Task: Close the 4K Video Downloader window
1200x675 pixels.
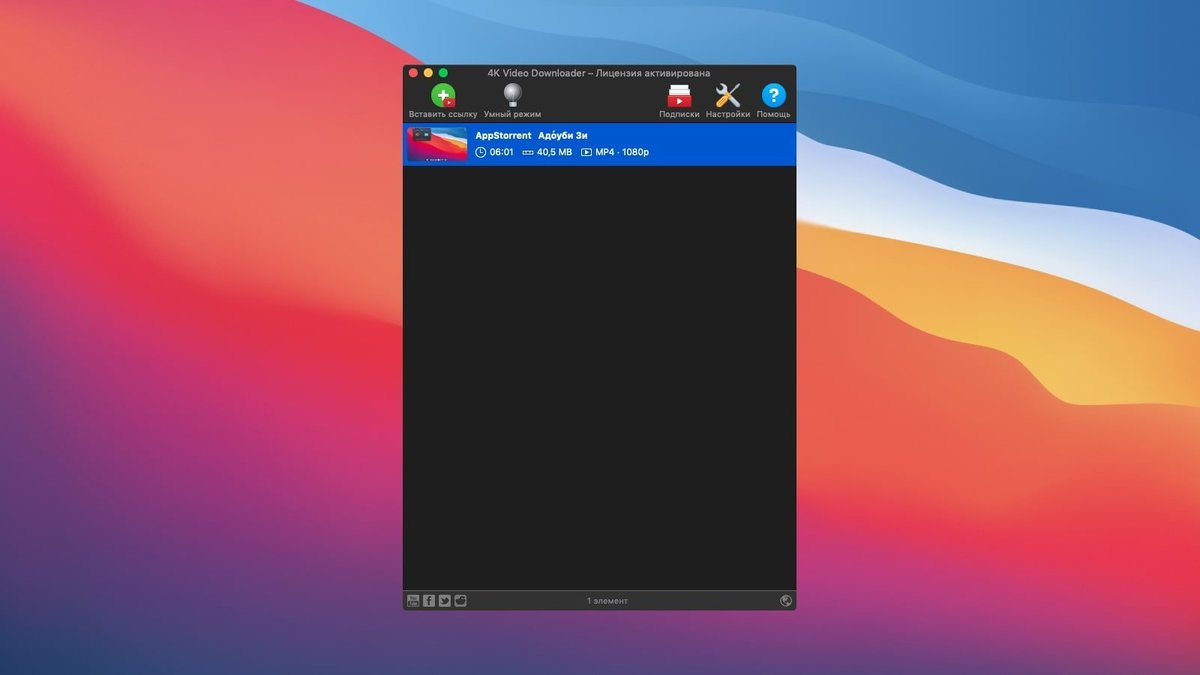Action: click(412, 73)
